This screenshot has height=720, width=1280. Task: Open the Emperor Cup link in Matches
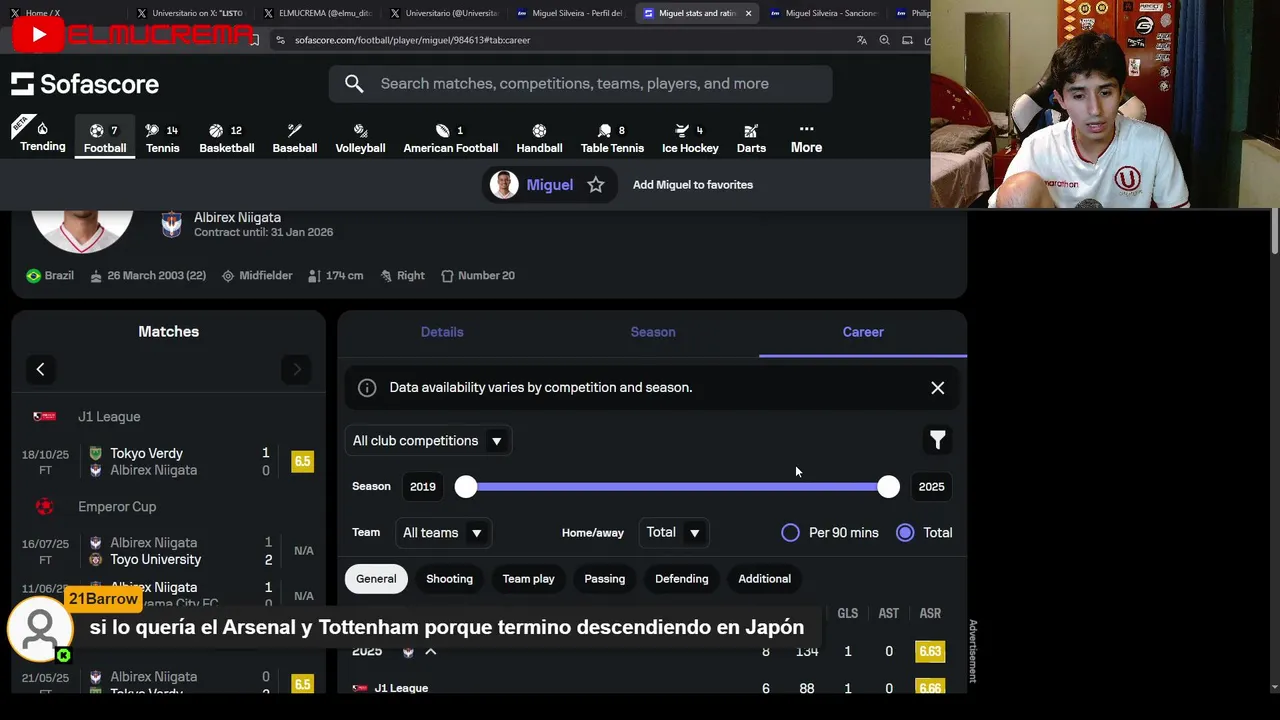click(x=117, y=507)
